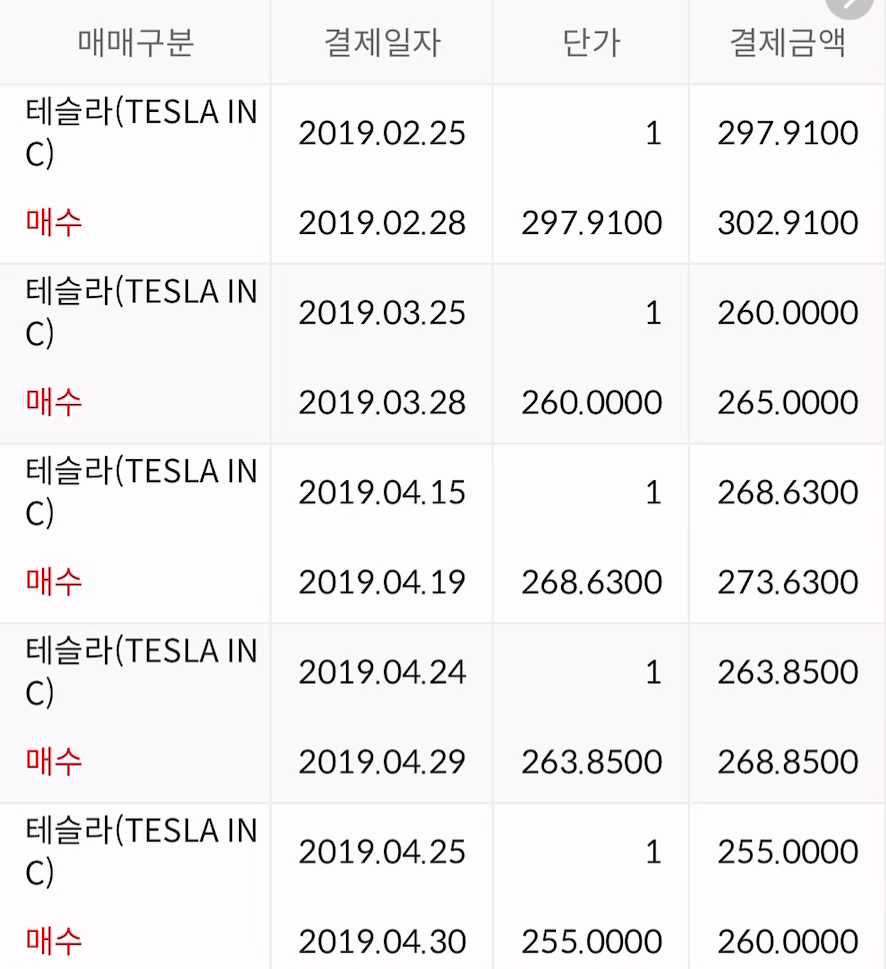This screenshot has width=886, height=969.
Task: Select the unit price 297.9100
Action: coord(592,223)
